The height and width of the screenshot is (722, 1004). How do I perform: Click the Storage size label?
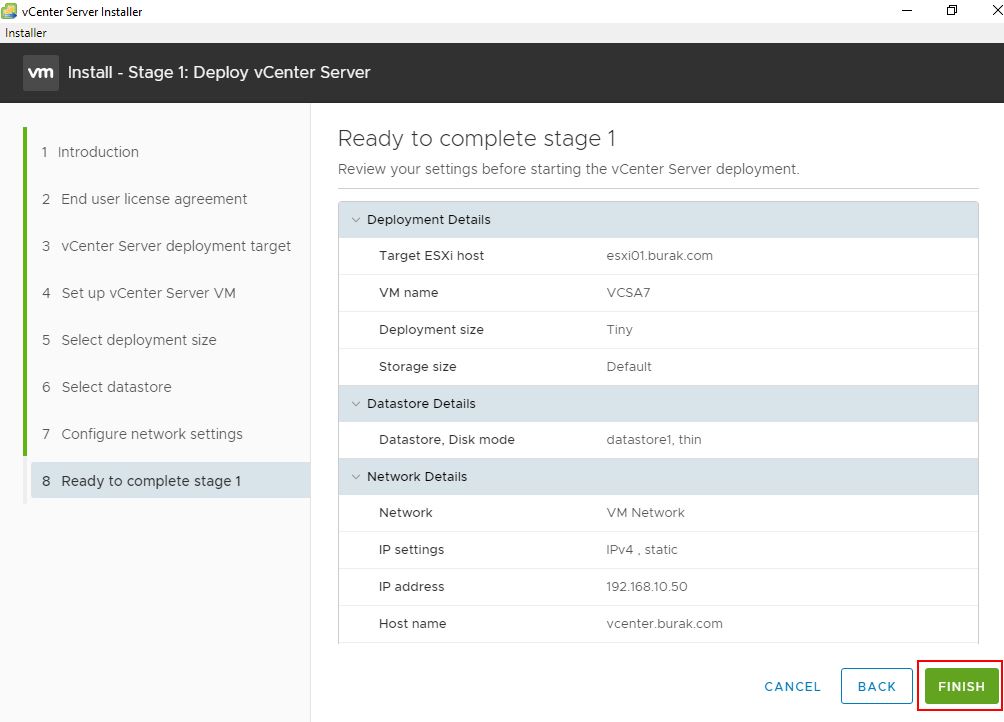click(417, 367)
